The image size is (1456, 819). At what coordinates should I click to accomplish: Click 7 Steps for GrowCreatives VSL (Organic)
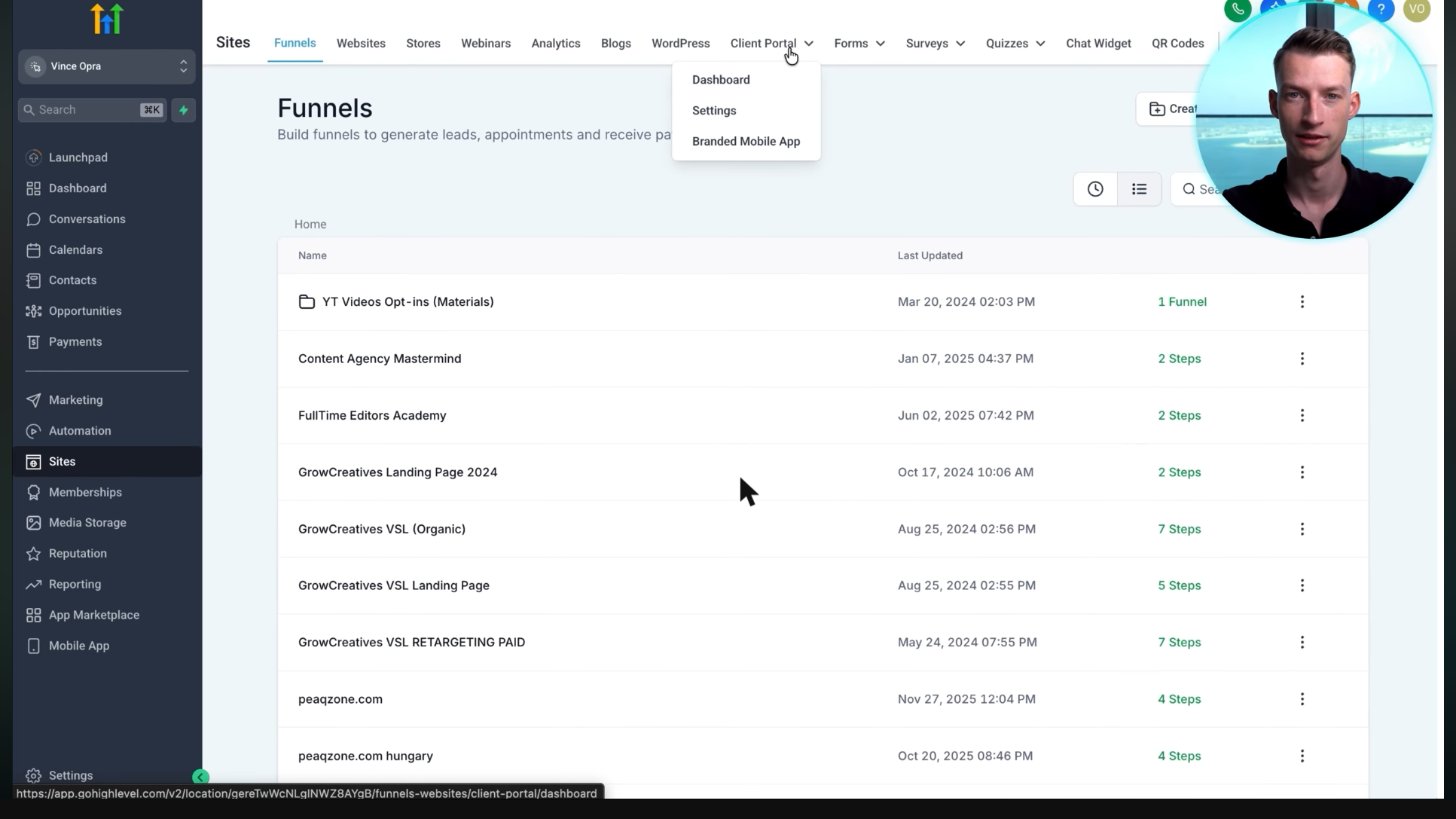coord(1179,529)
